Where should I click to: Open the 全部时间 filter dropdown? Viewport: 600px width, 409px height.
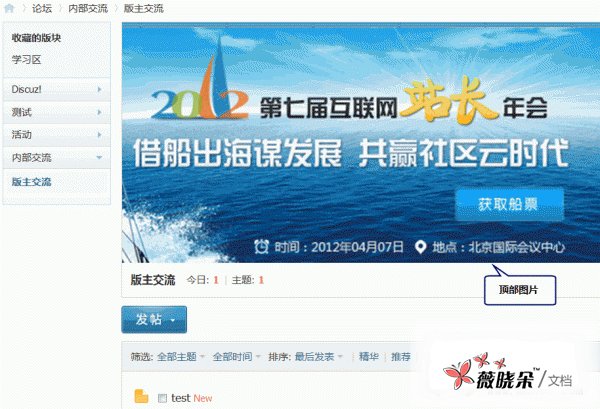(x=236, y=357)
